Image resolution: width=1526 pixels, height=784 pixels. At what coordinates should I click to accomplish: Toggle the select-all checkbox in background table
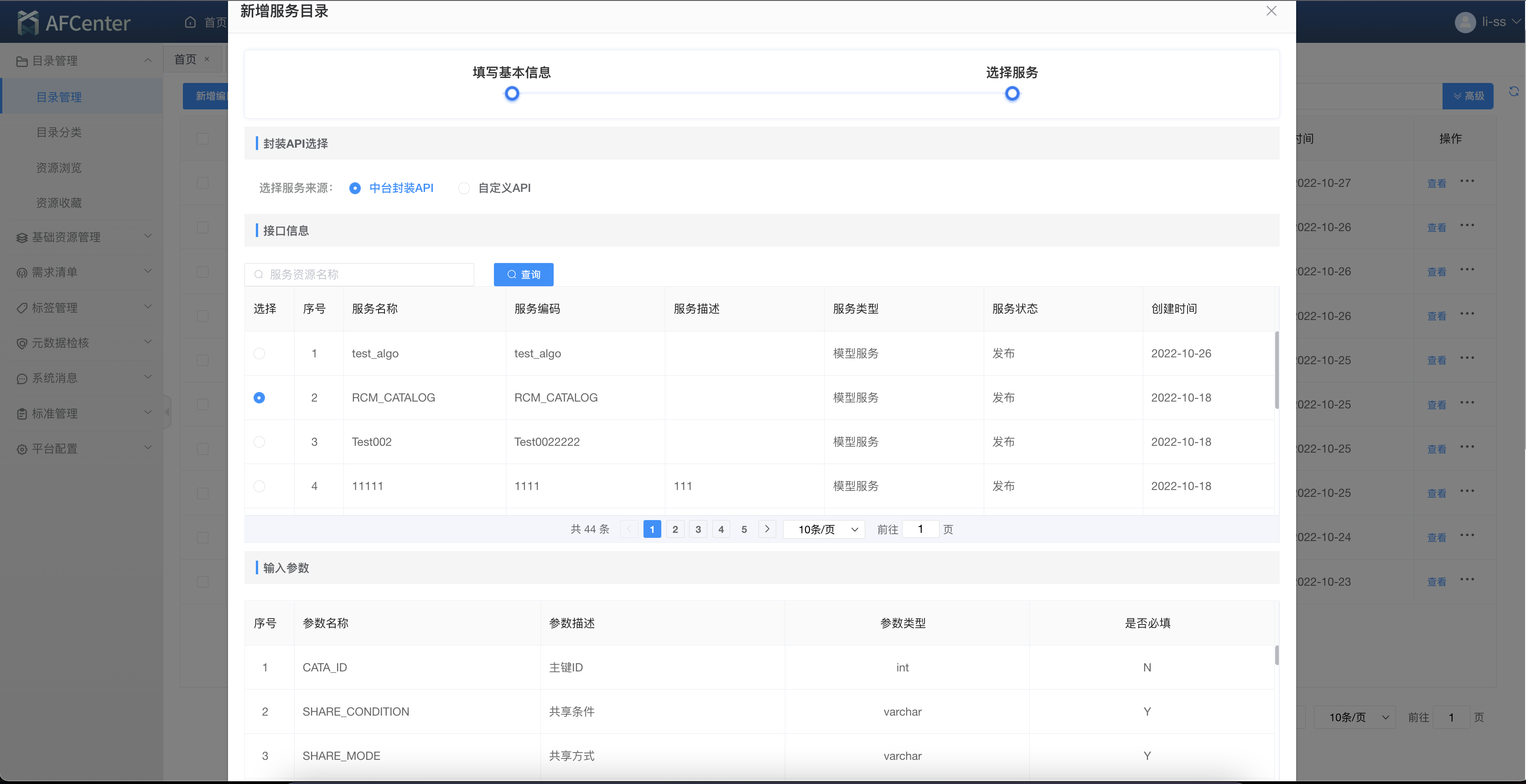[202, 139]
